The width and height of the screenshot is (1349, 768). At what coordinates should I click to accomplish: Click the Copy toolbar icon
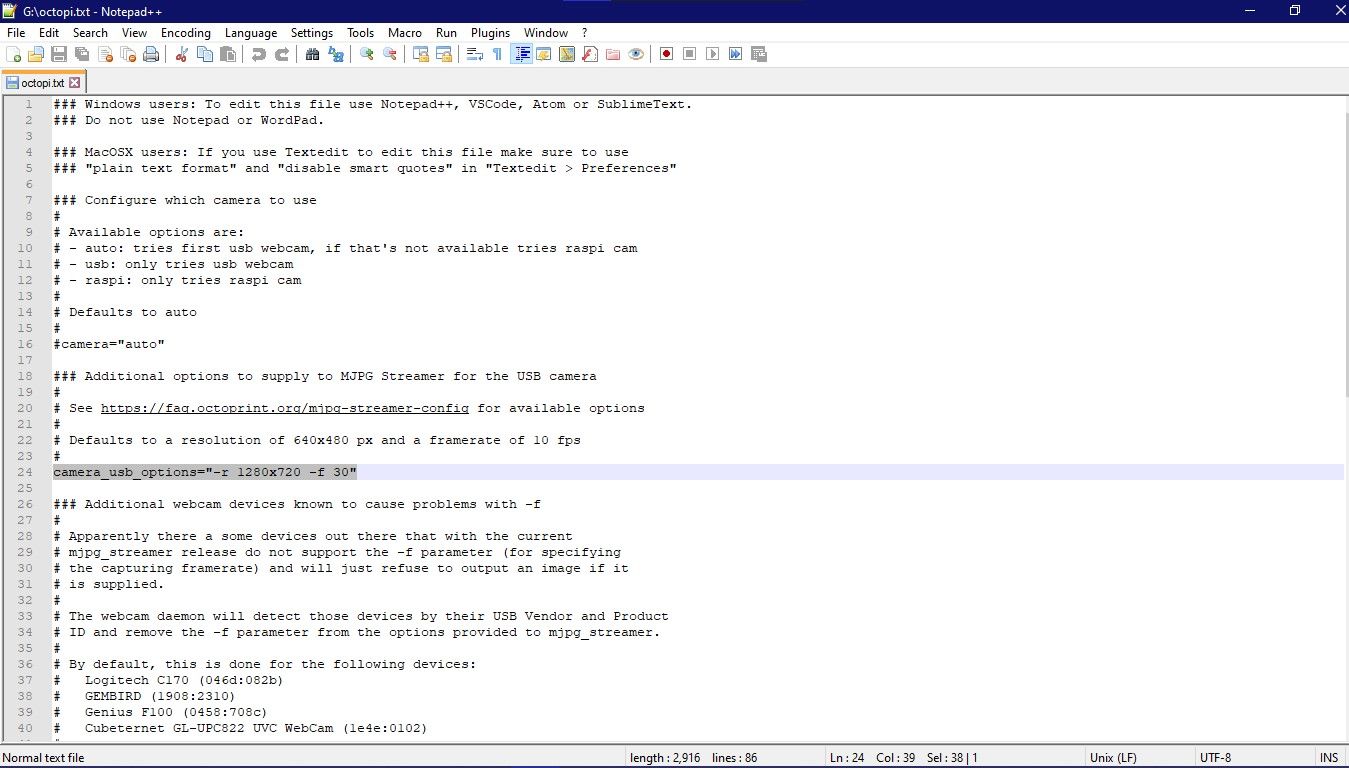pos(205,54)
